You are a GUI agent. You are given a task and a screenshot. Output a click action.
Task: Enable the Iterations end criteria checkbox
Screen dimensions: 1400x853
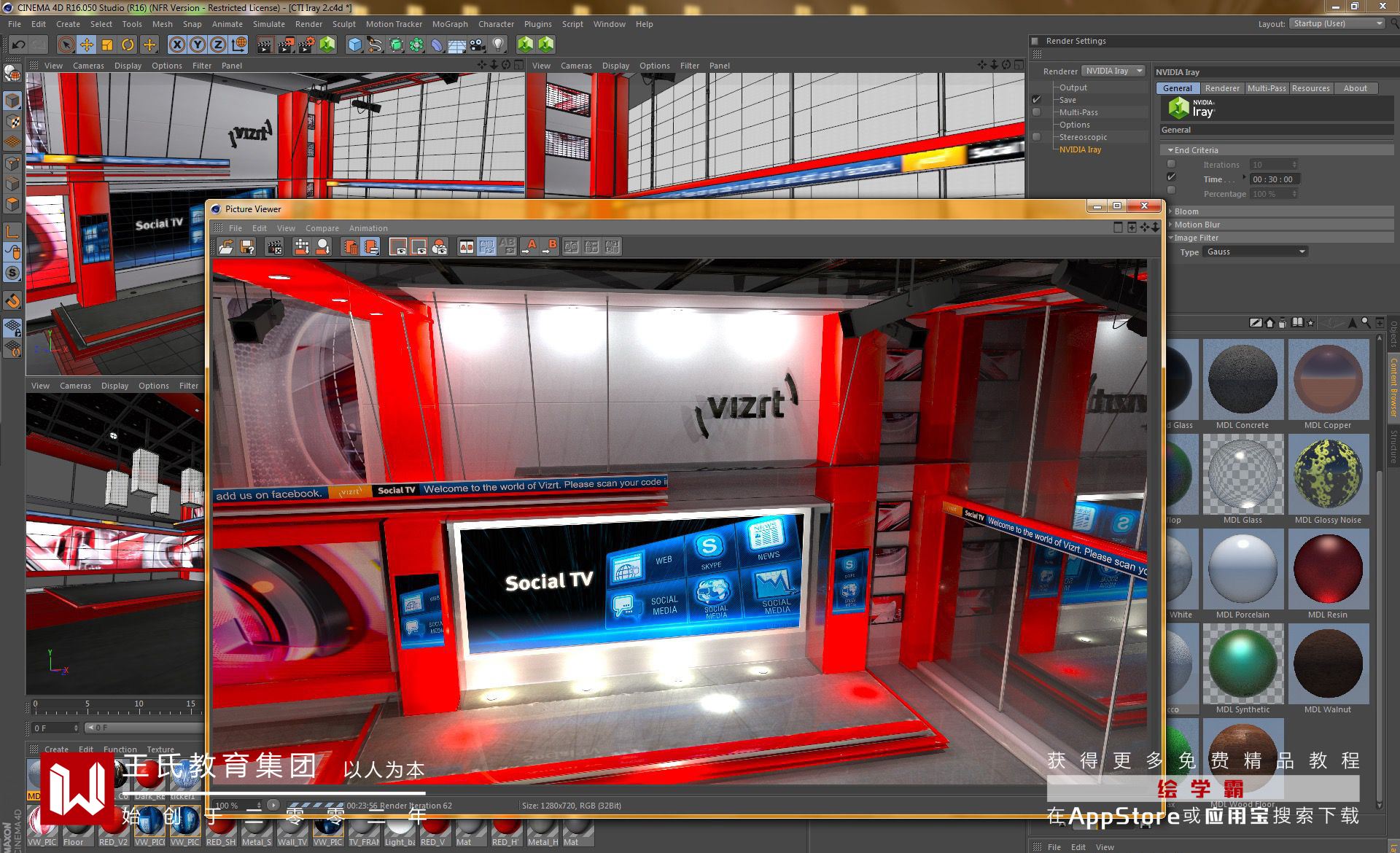[x=1171, y=164]
